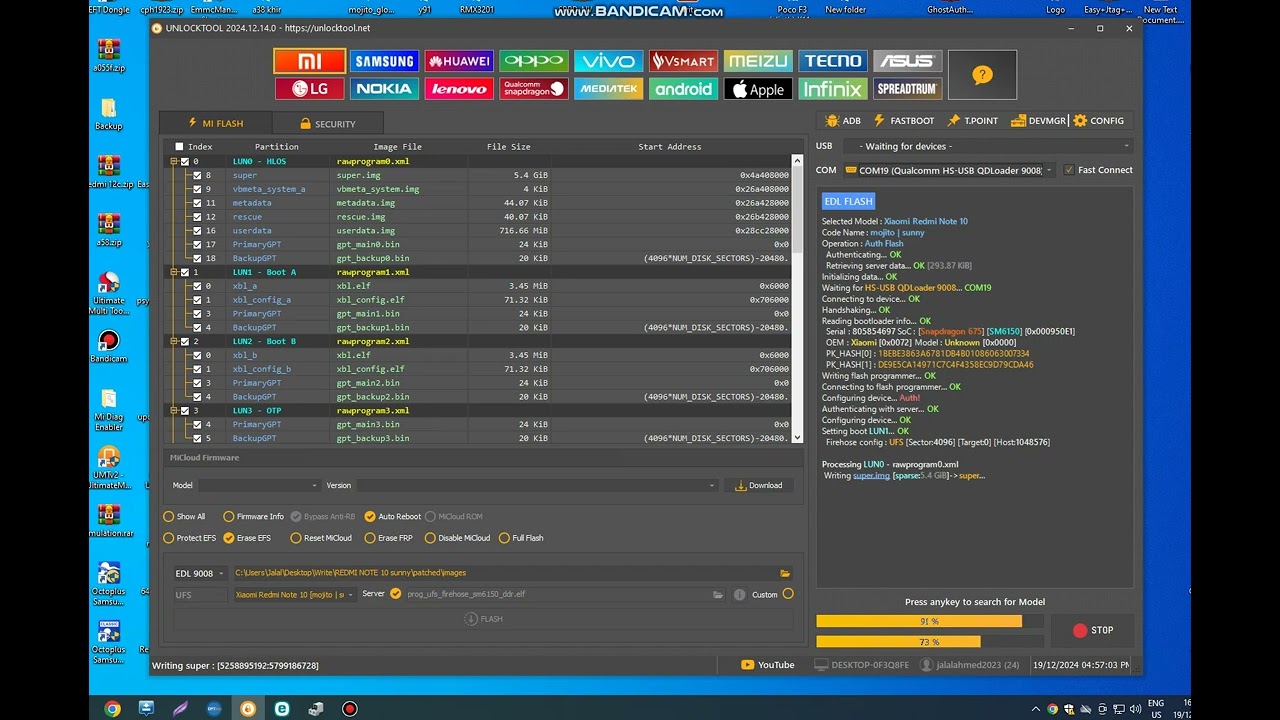Screen dimensions: 1280x720
Task: Click the 91 % progress bar
Action: (x=929, y=621)
